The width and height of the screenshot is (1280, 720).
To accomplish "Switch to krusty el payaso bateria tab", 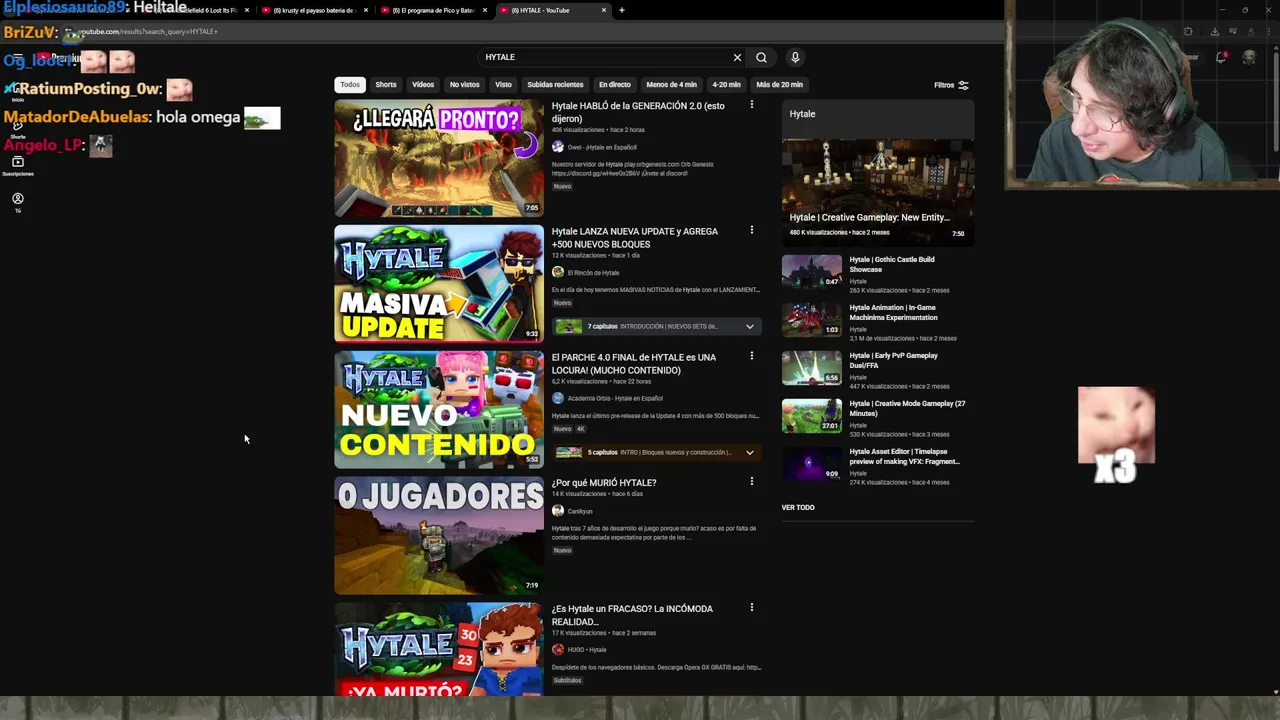I will (313, 10).
